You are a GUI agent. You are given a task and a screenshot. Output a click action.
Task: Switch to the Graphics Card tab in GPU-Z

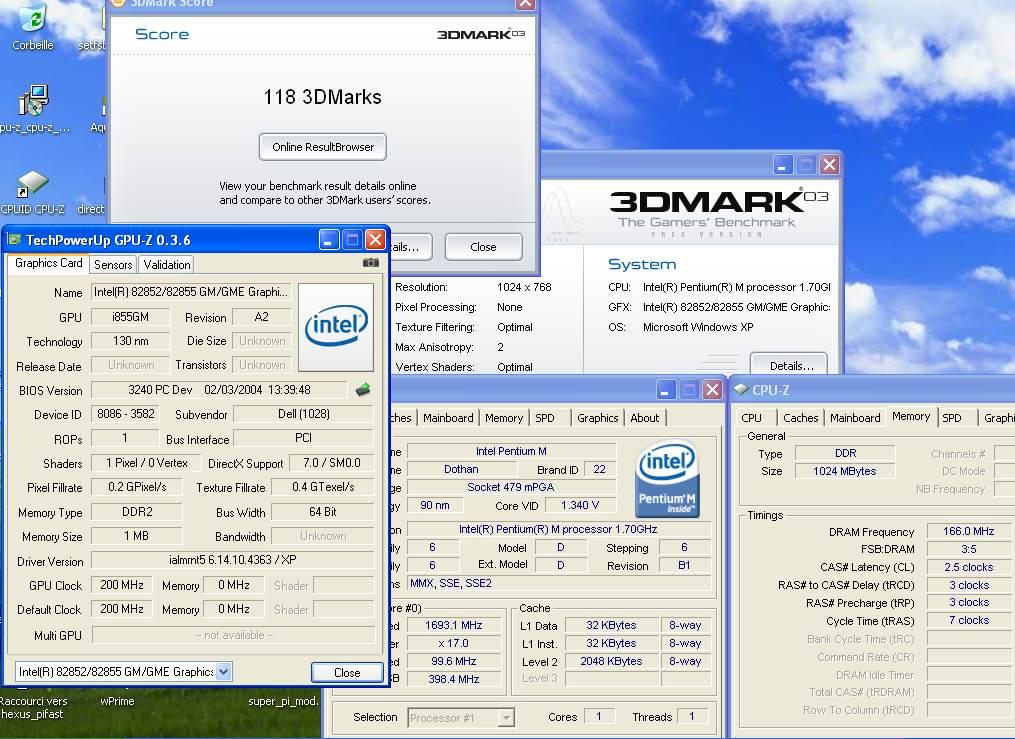click(x=49, y=263)
